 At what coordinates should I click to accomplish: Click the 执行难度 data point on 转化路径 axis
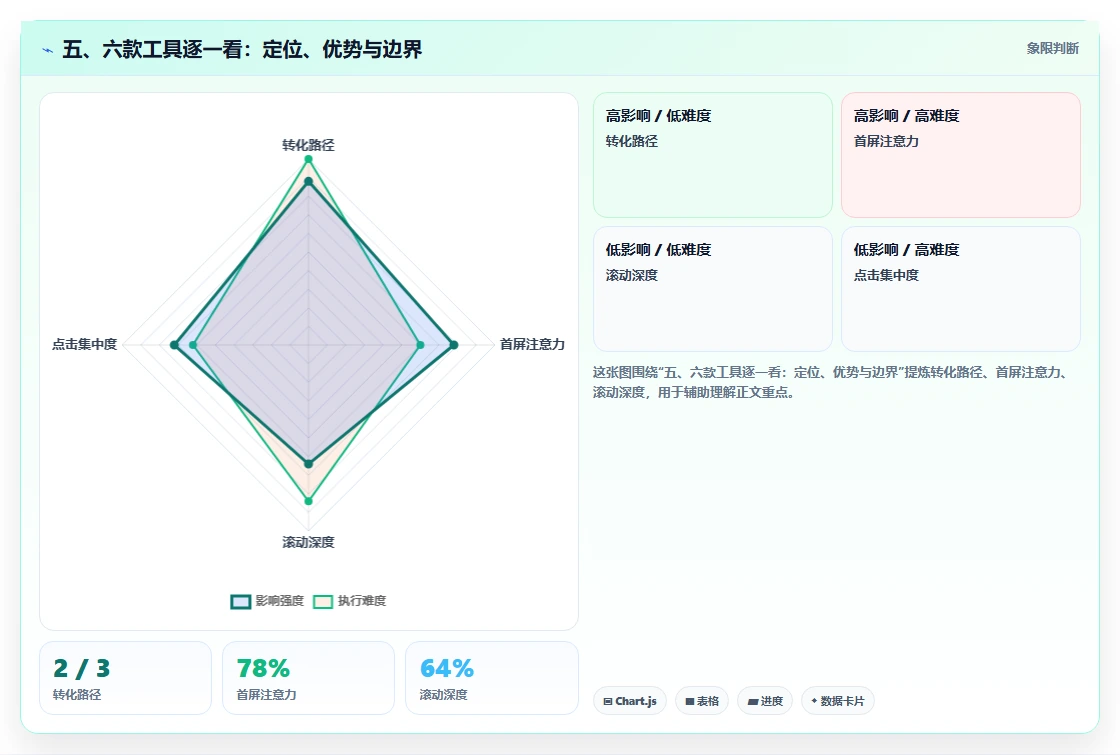(x=309, y=159)
